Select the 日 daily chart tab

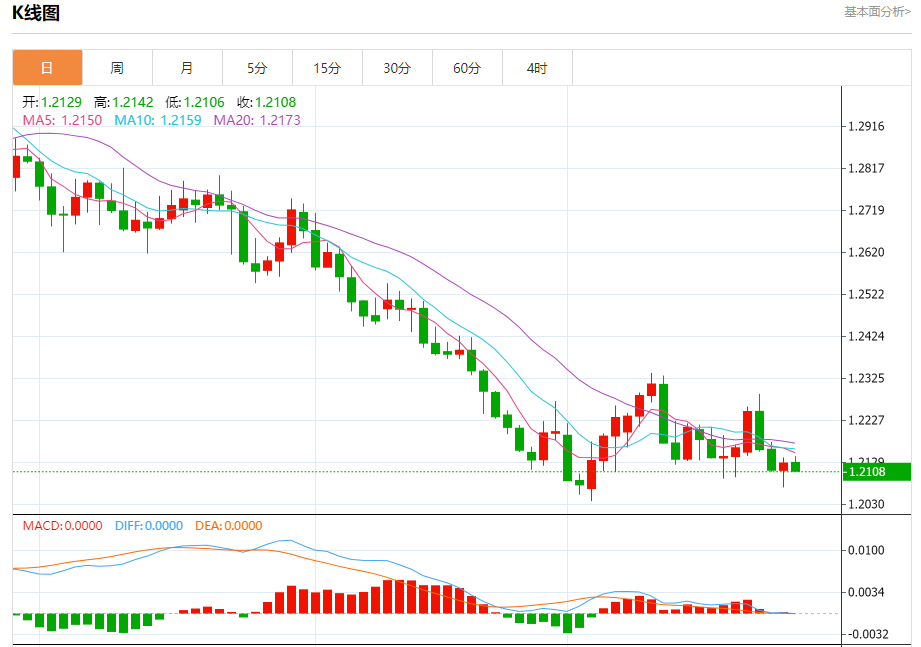click(48, 68)
